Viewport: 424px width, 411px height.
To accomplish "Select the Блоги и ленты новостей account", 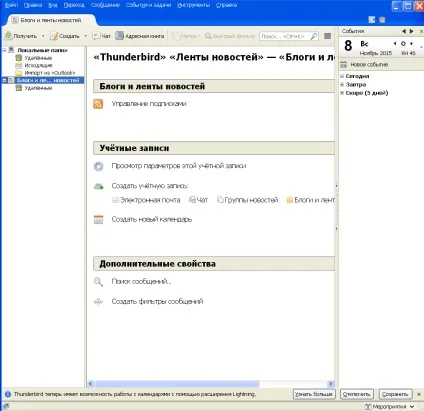I will point(48,80).
